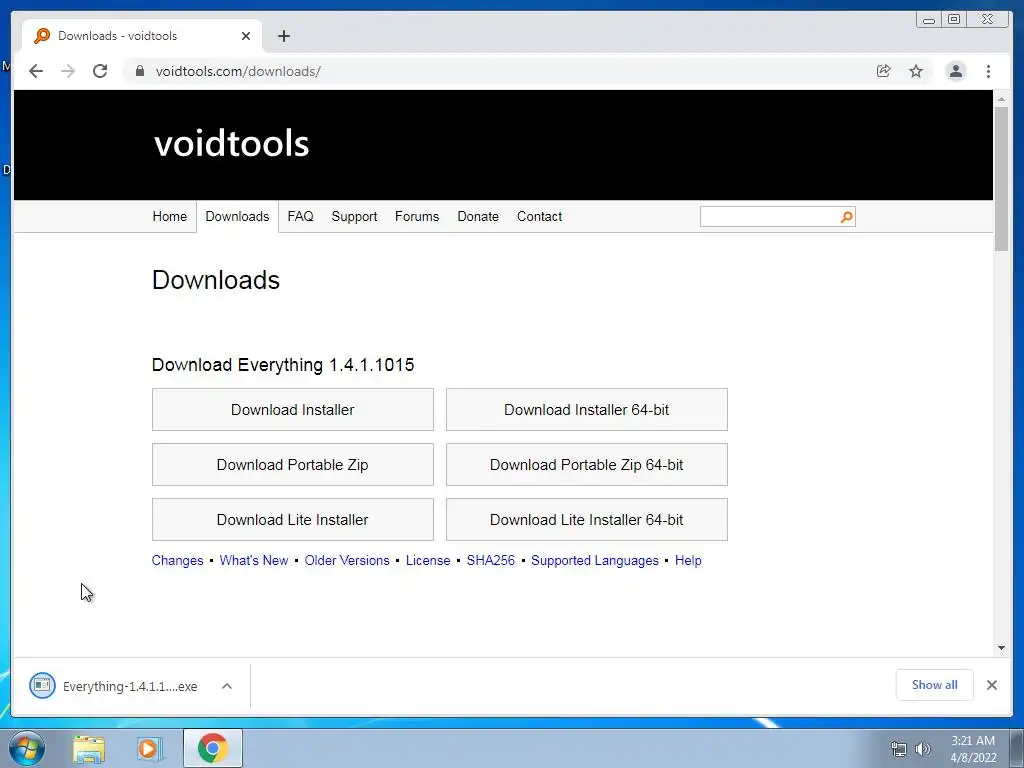
Task: Click Download Lite Installer 64-bit
Action: coord(586,519)
